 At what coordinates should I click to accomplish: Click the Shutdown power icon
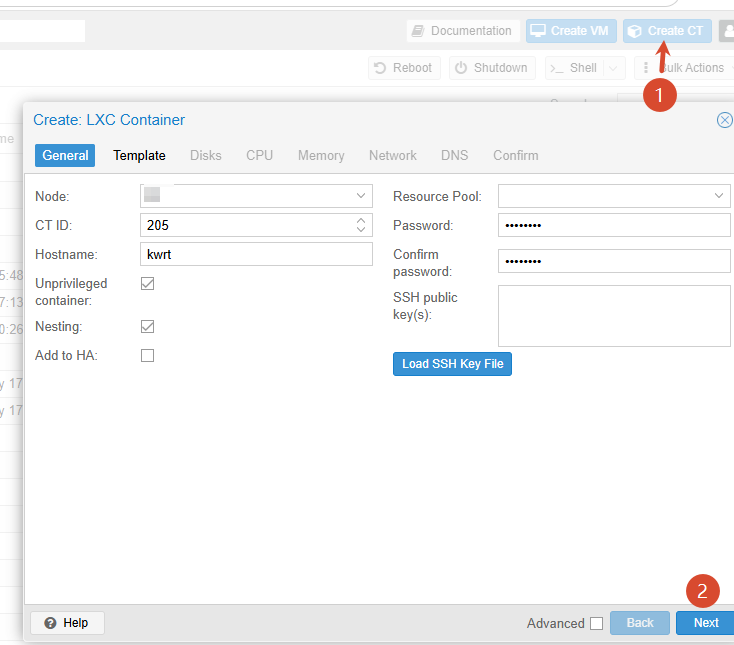coord(461,68)
